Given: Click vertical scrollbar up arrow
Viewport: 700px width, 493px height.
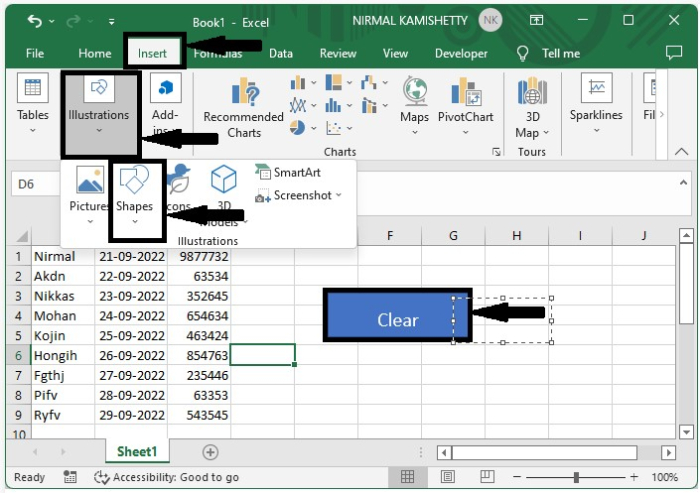Looking at the screenshot, I should [686, 236].
